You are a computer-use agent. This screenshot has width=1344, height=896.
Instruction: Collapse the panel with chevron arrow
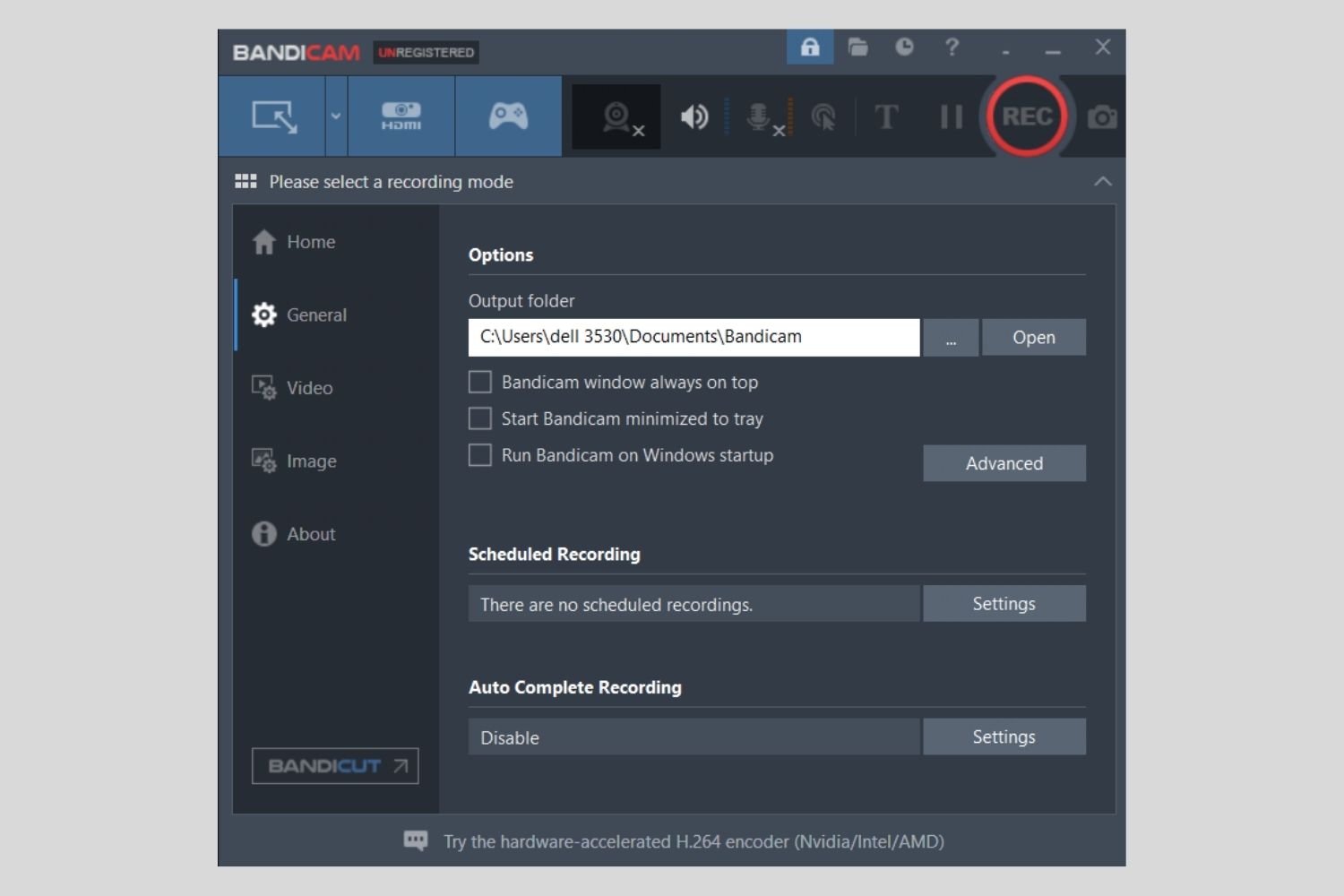coord(1103,182)
